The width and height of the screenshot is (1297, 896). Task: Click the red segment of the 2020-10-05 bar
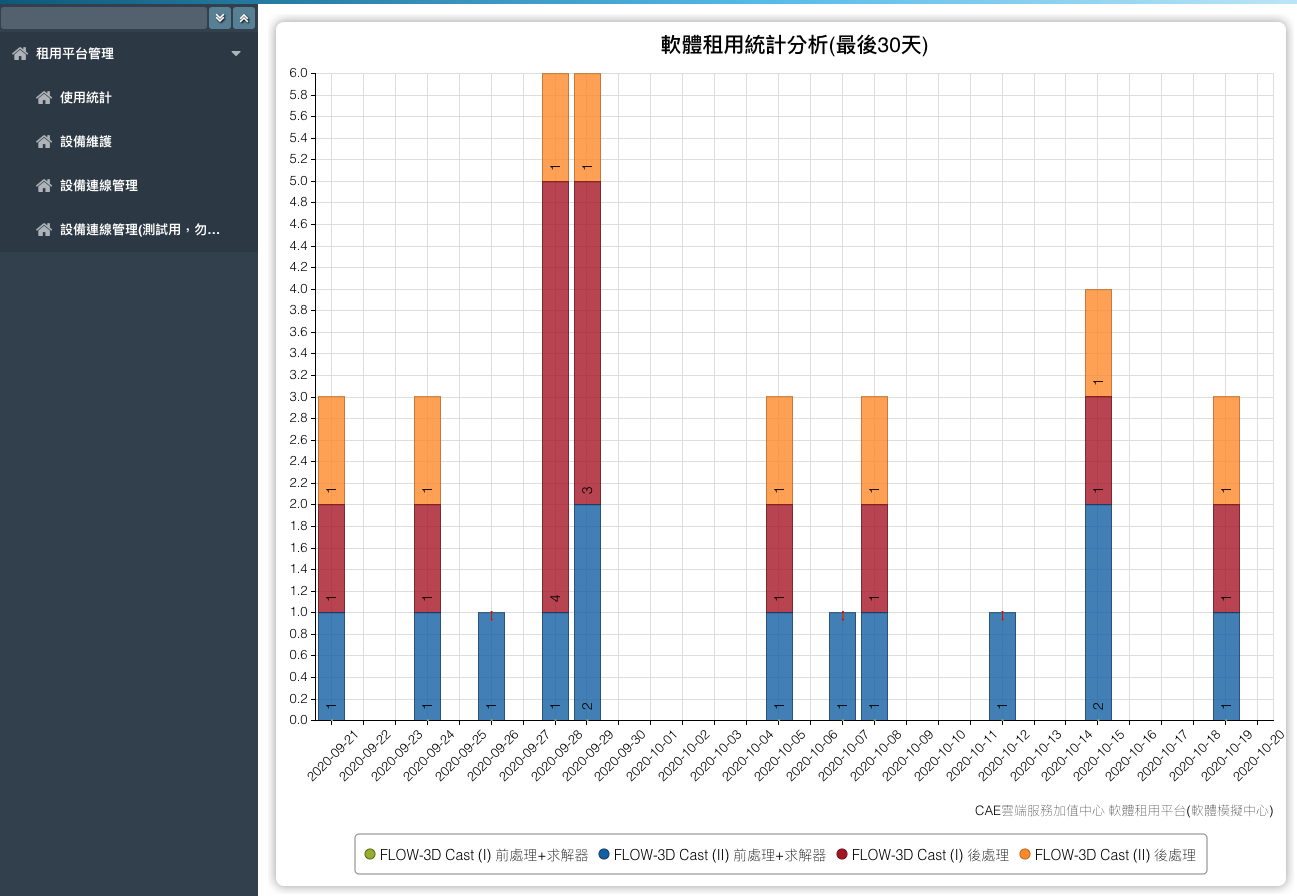pos(779,558)
